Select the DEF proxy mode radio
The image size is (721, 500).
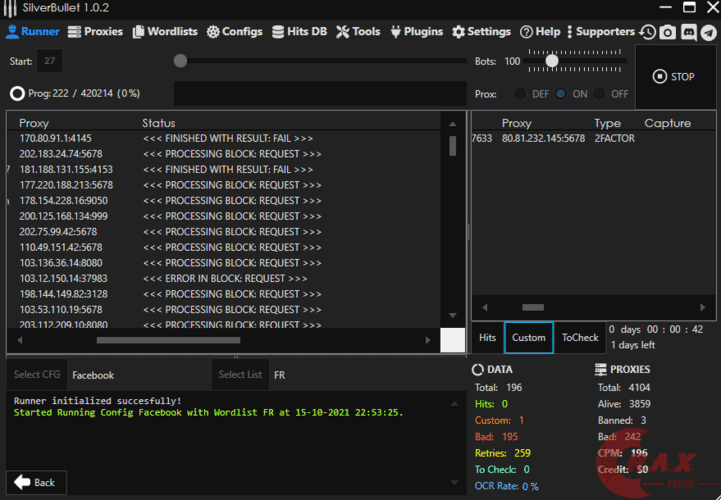click(x=519, y=94)
